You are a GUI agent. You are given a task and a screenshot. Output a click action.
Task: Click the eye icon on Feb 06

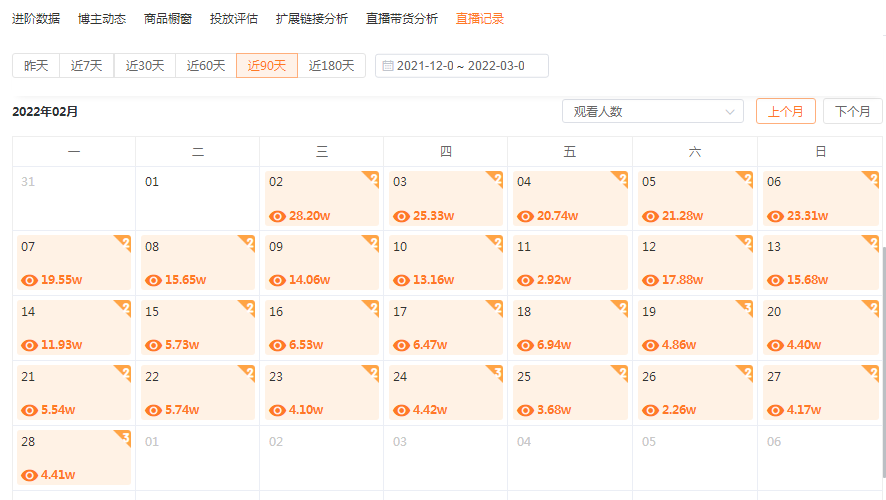[x=775, y=216]
